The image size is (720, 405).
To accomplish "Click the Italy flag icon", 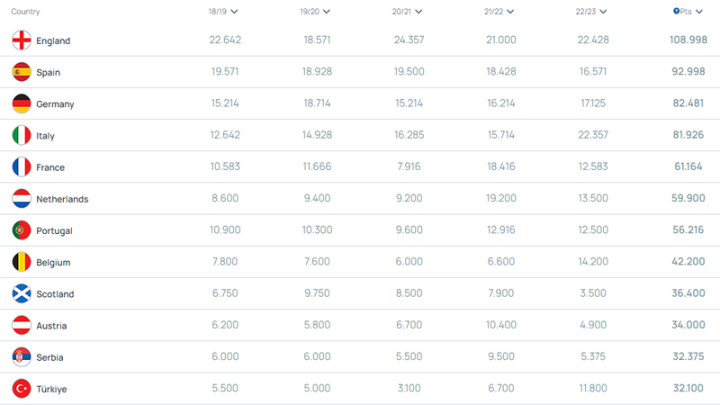I will [22, 135].
